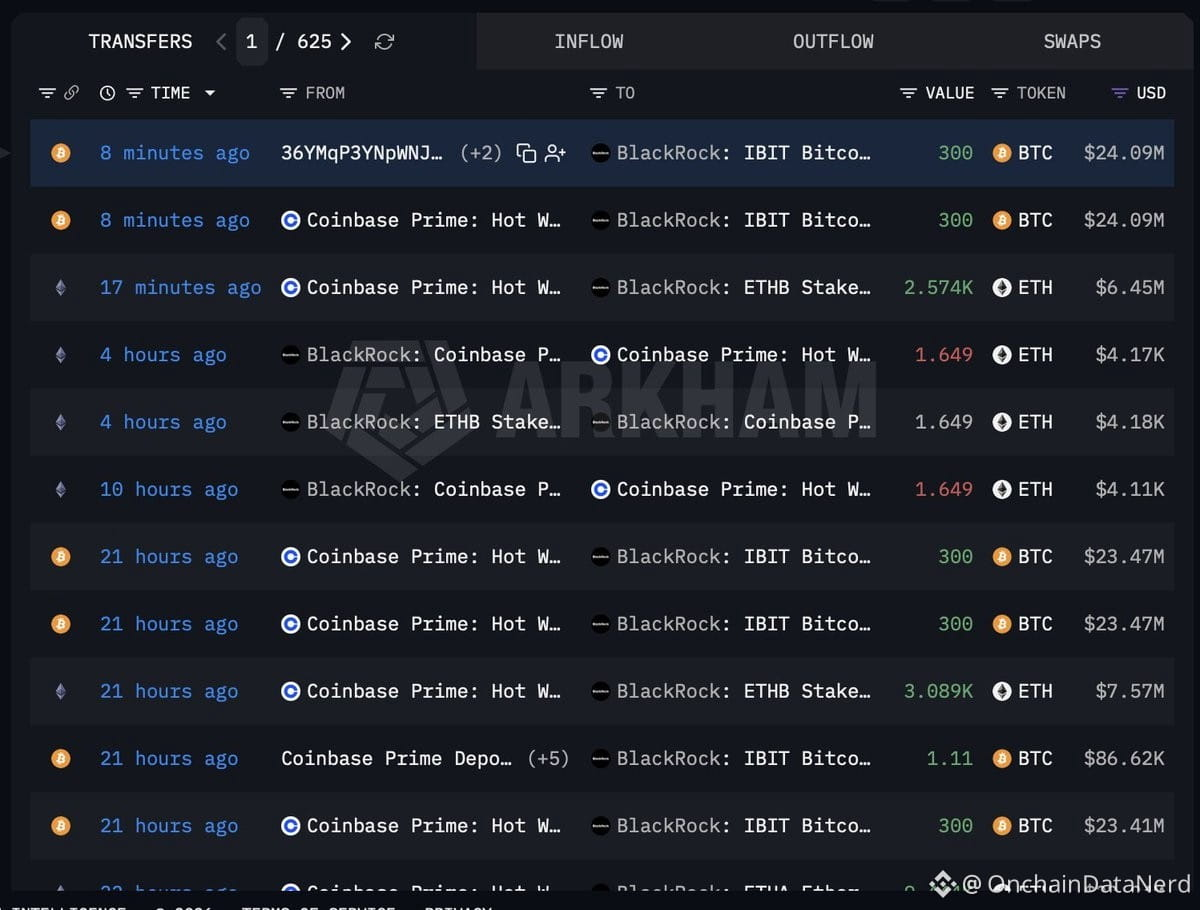Copy address 36YMqP3YNpWNJ

pos(526,153)
